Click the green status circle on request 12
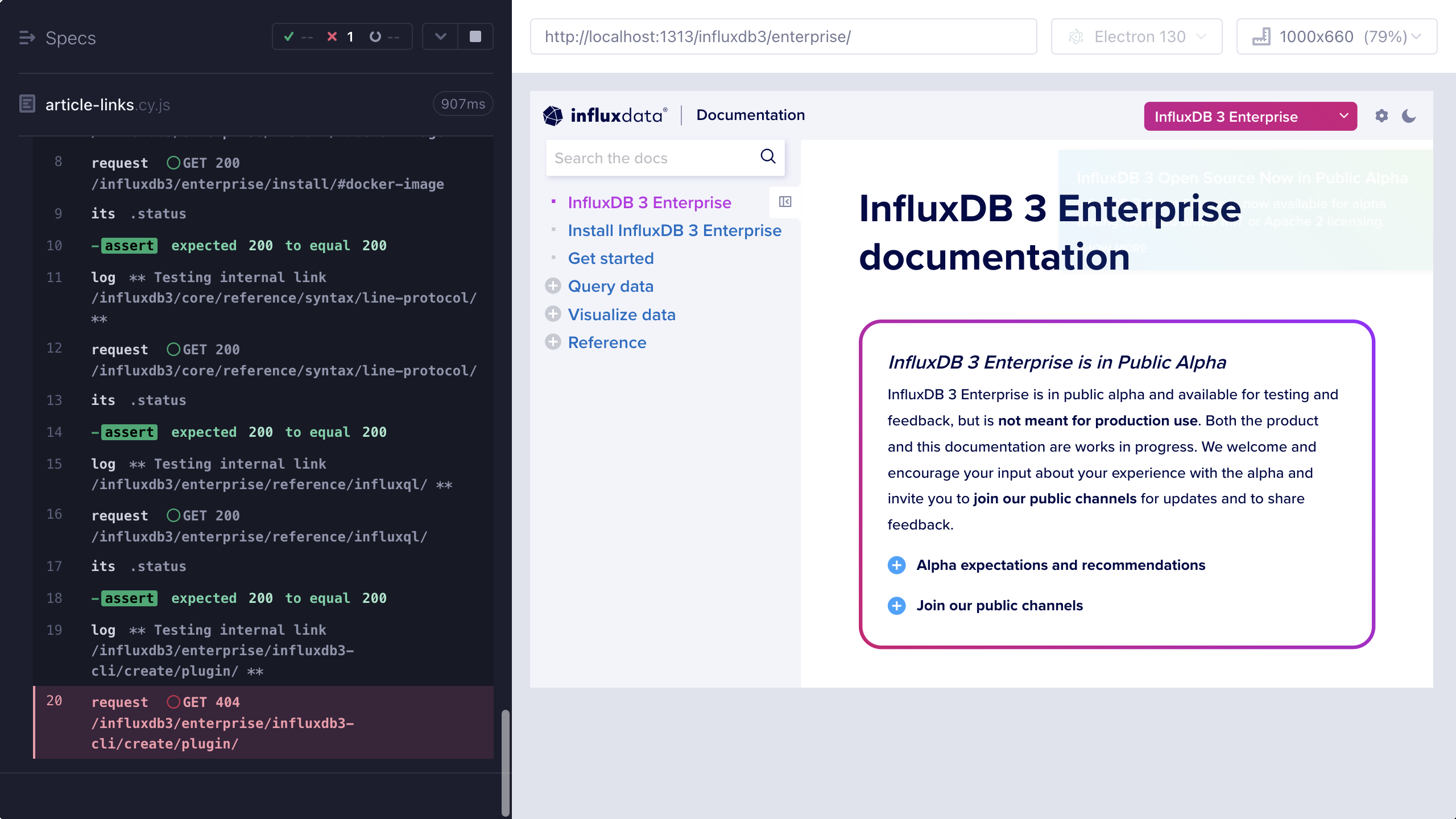Viewport: 1456px width, 819px height. 173,349
